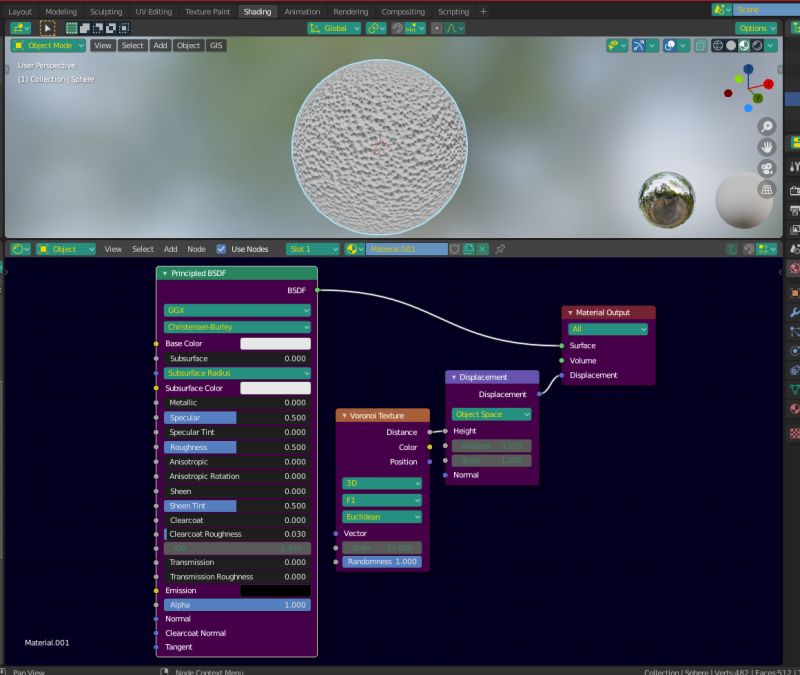Change the Euclidean distance metric dropdown
Viewport: 800px width, 675px height.
[x=382, y=516]
